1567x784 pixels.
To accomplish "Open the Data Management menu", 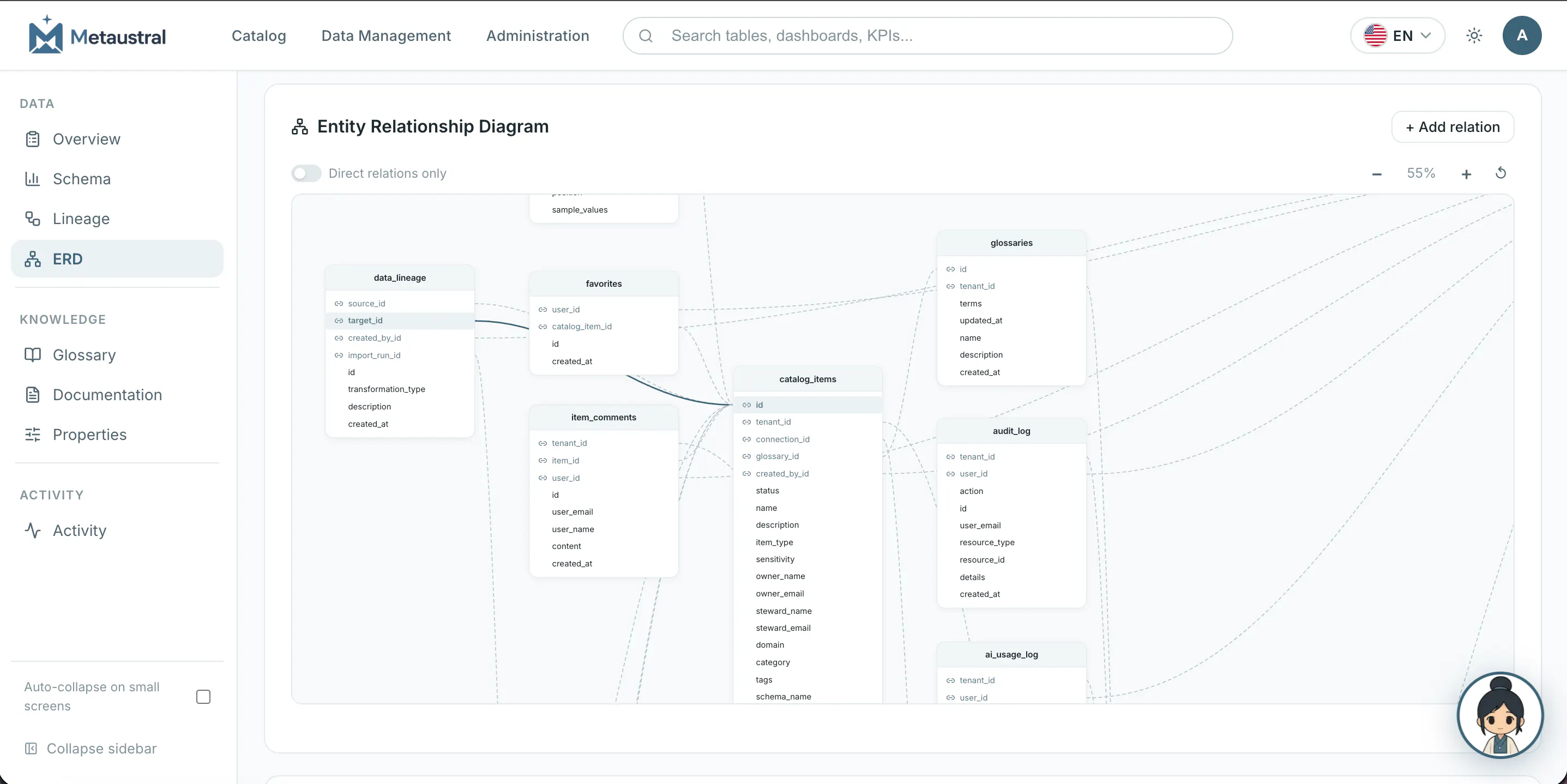I will pyautogui.click(x=385, y=36).
